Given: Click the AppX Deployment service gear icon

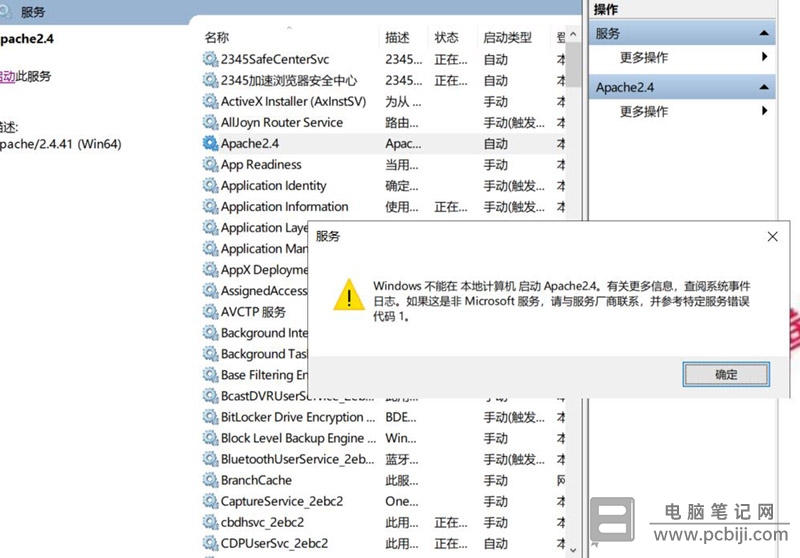Looking at the screenshot, I should 210,269.
